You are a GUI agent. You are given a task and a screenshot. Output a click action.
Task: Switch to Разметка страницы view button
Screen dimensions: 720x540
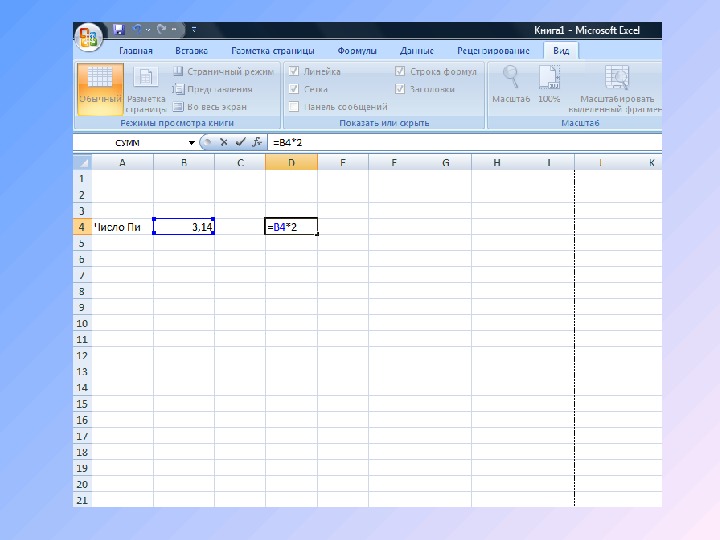tap(146, 89)
